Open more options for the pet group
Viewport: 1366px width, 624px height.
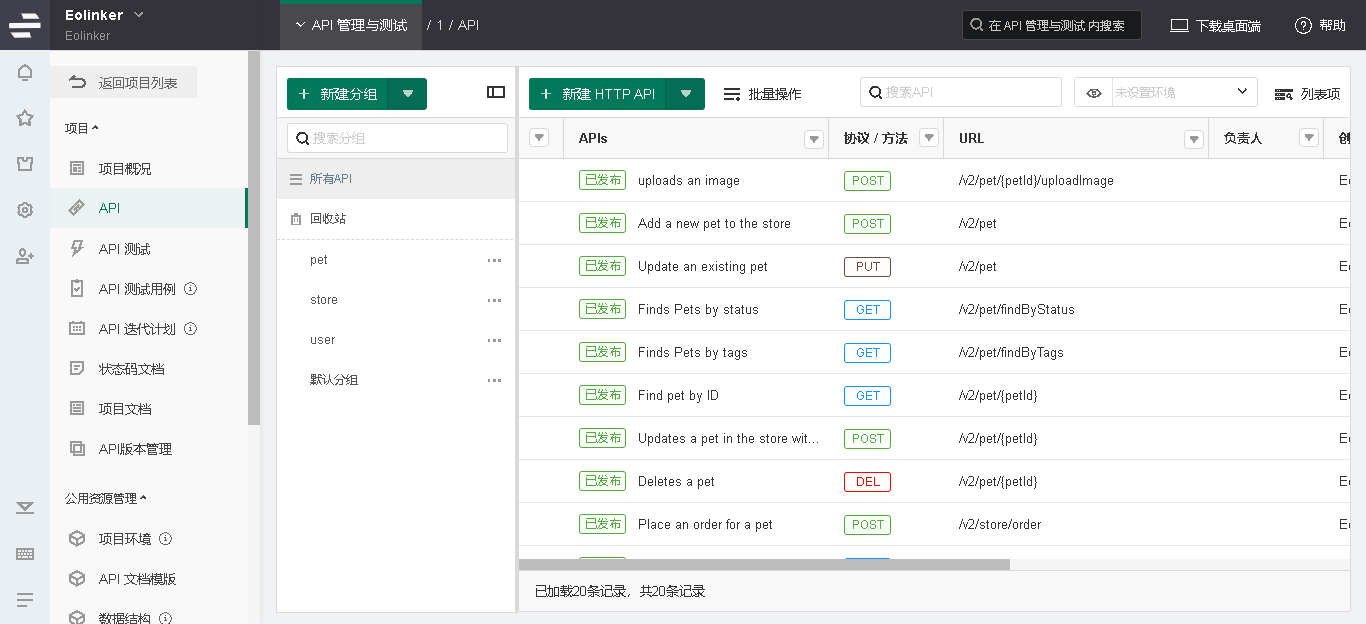[x=494, y=260]
